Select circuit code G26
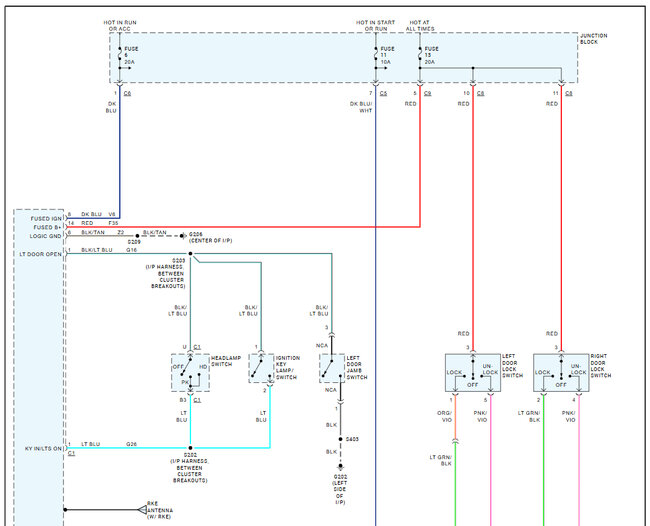This screenshot has width=650, height=526. (131, 444)
